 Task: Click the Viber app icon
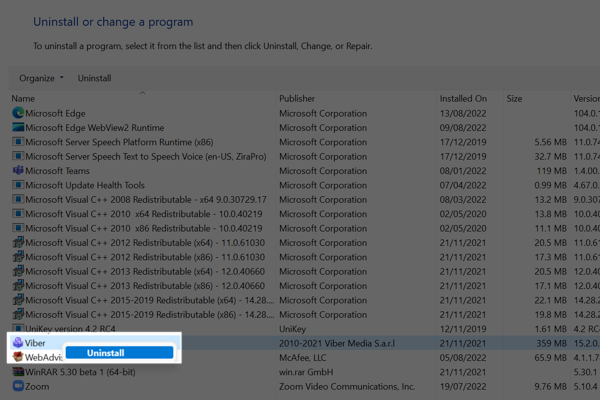pos(18,343)
